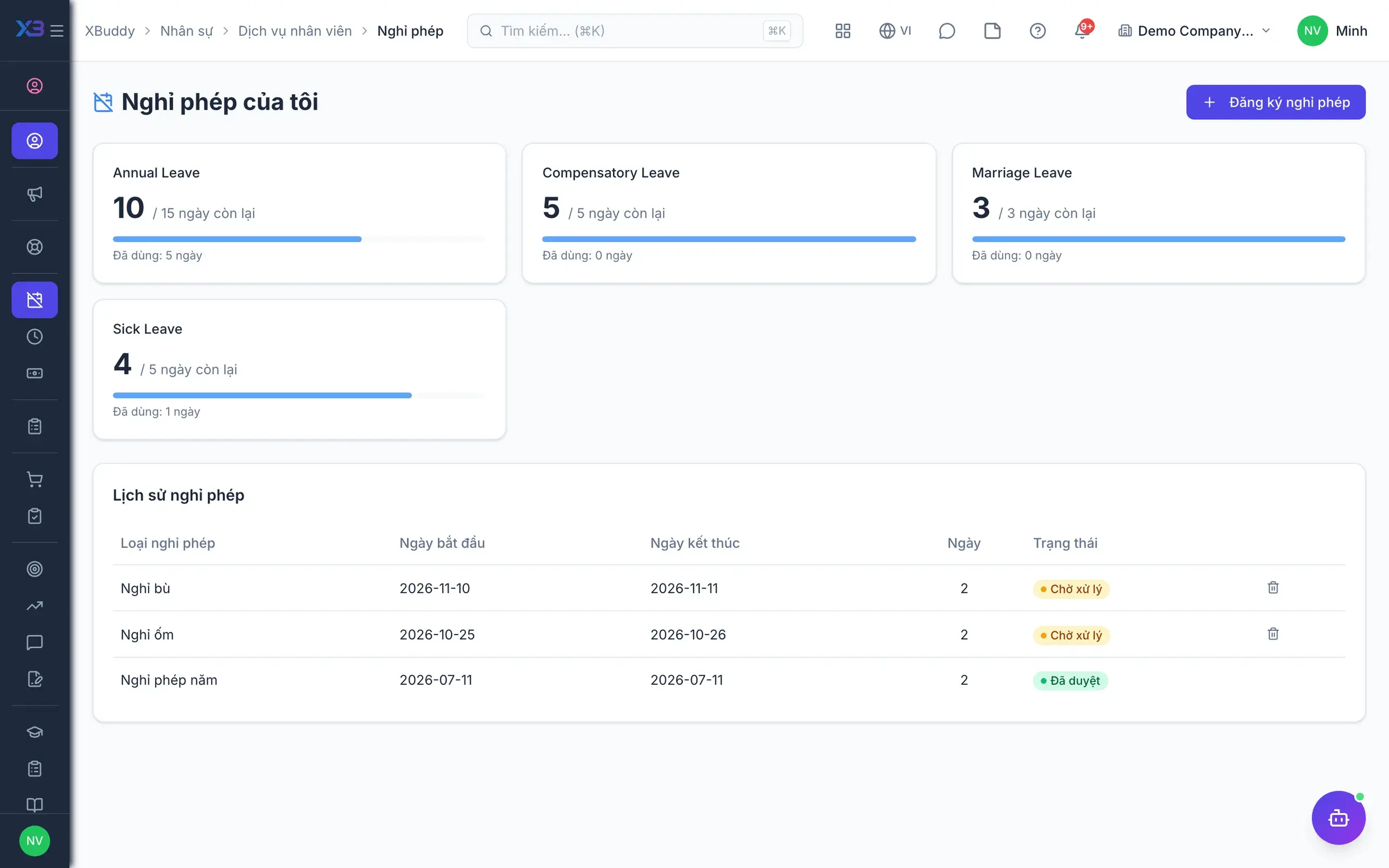Expand the Demo Company selector
The width and height of the screenshot is (1389, 868).
point(1194,30)
